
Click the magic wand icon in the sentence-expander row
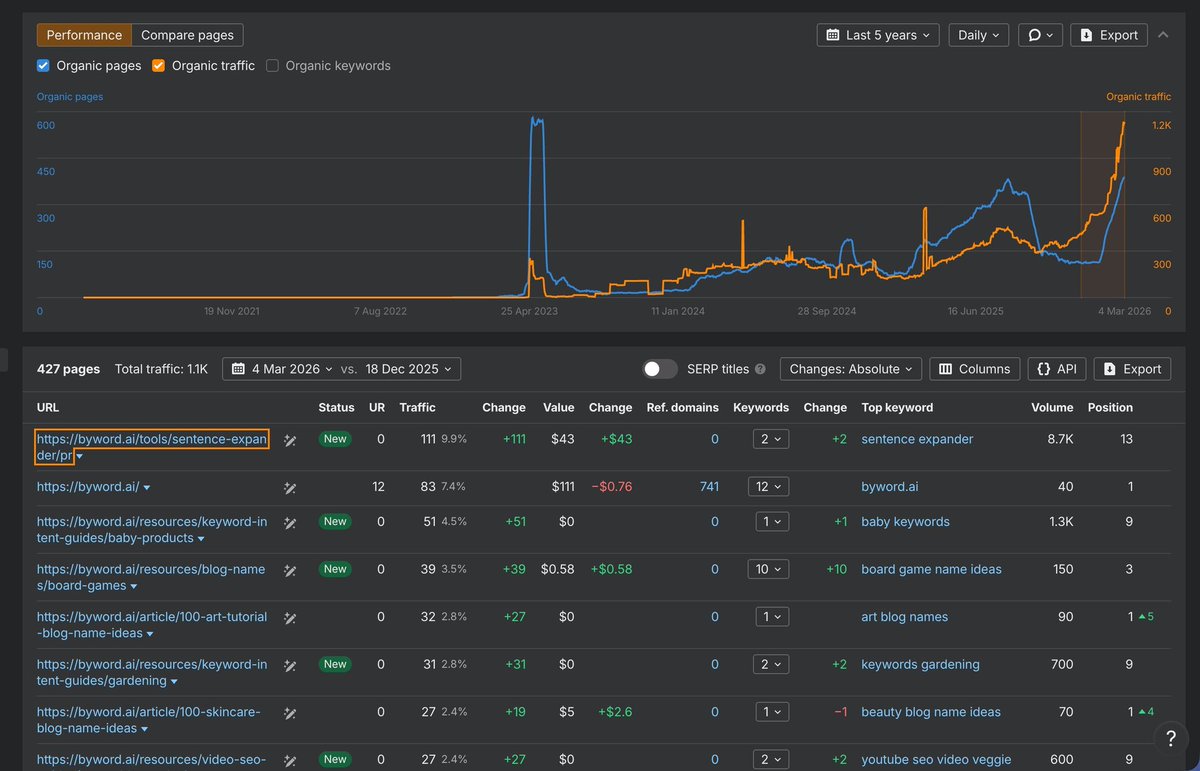290,440
